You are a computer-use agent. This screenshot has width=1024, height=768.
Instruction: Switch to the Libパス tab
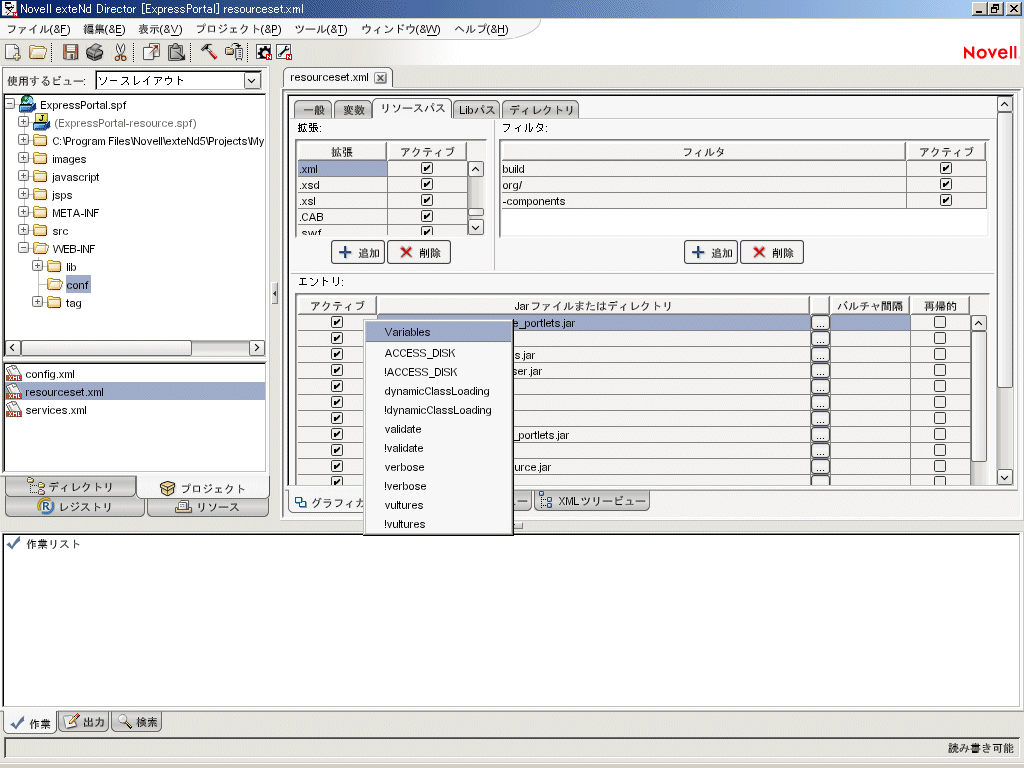(477, 110)
